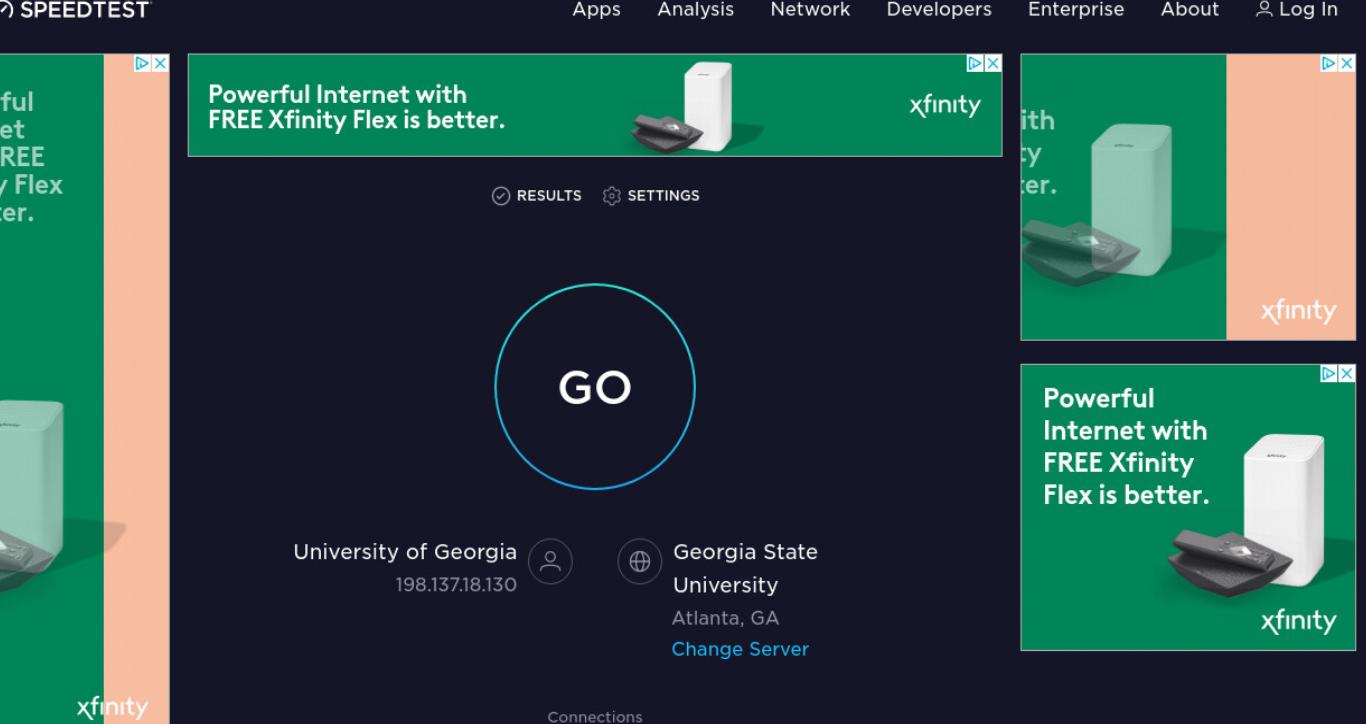Open the Developers menu

coord(939,10)
